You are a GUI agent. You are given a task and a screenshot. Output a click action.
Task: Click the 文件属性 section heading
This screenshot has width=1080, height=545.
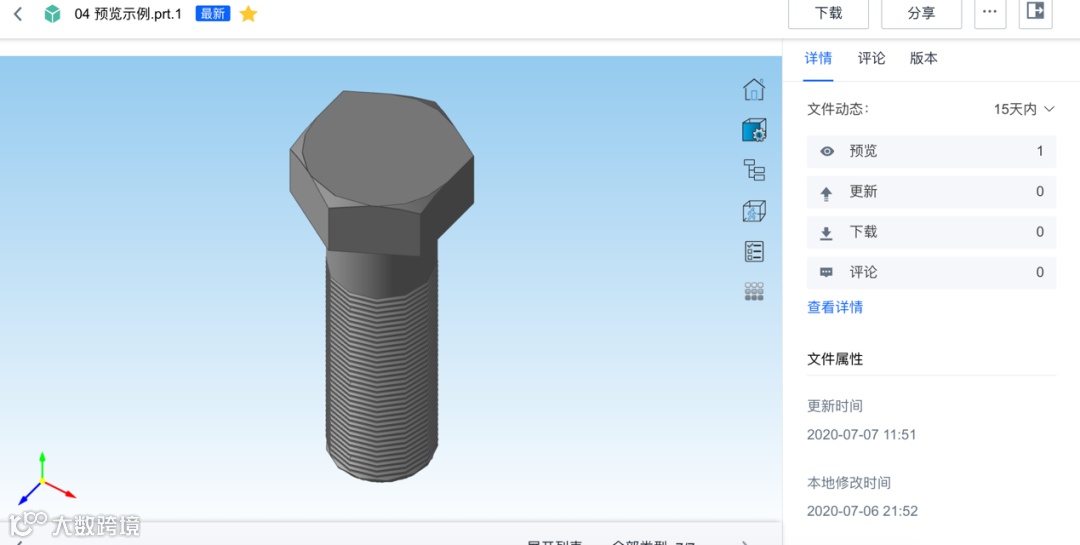835,359
